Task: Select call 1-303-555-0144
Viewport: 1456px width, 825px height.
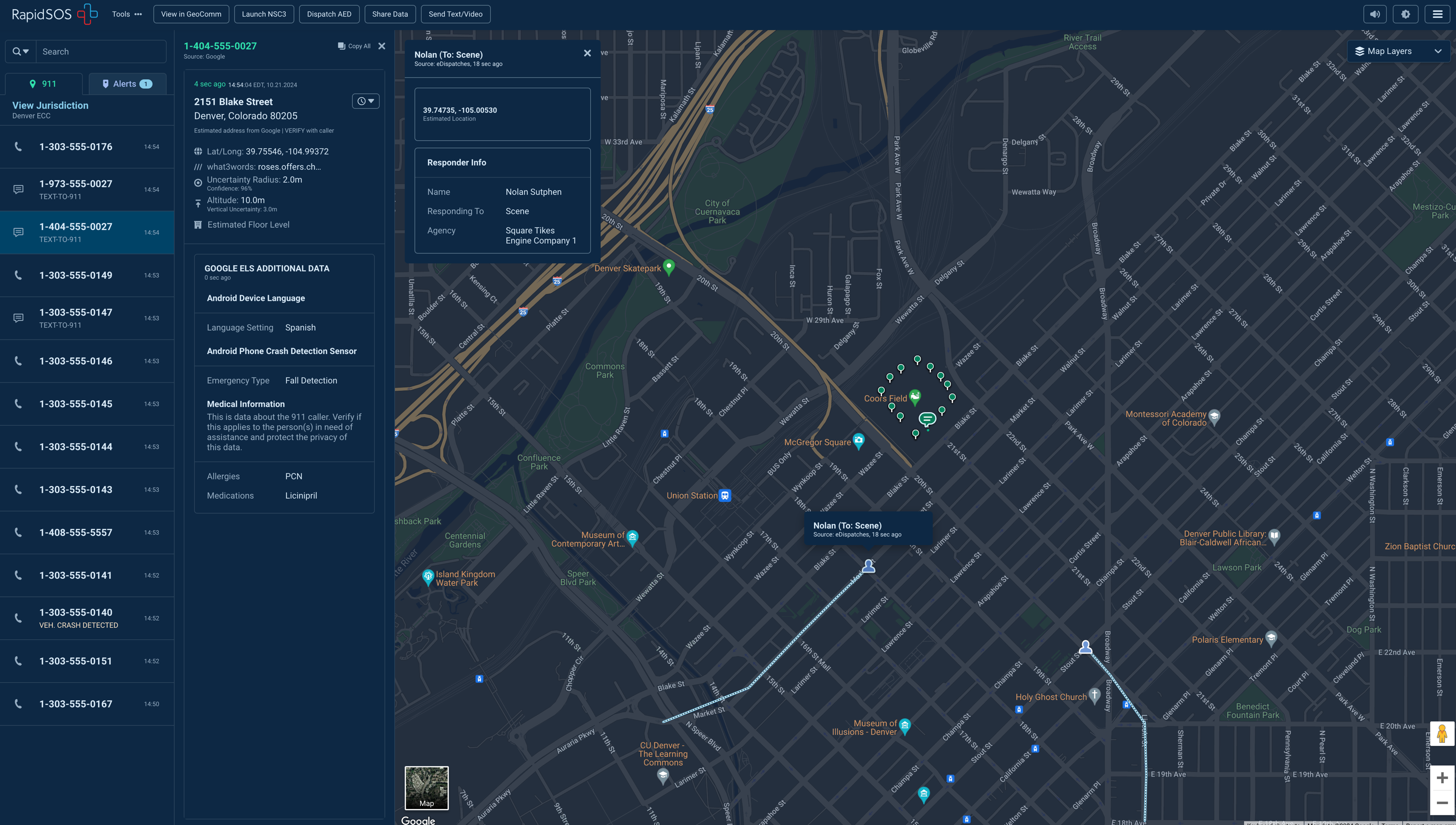Action: [x=87, y=447]
